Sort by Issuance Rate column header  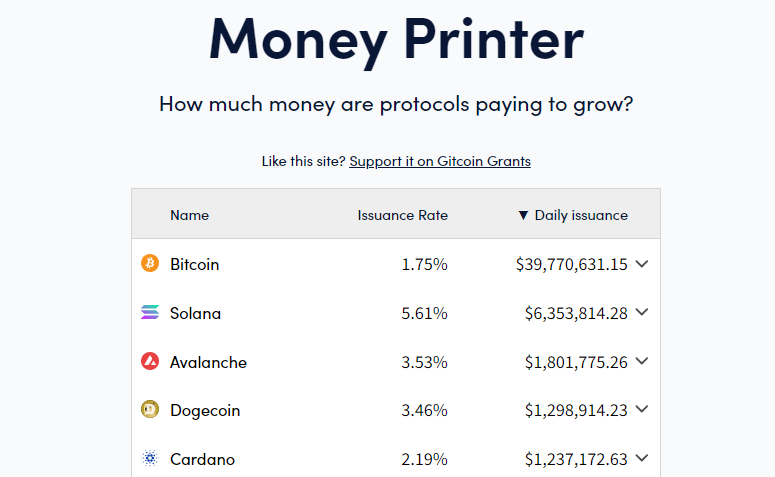click(x=402, y=215)
